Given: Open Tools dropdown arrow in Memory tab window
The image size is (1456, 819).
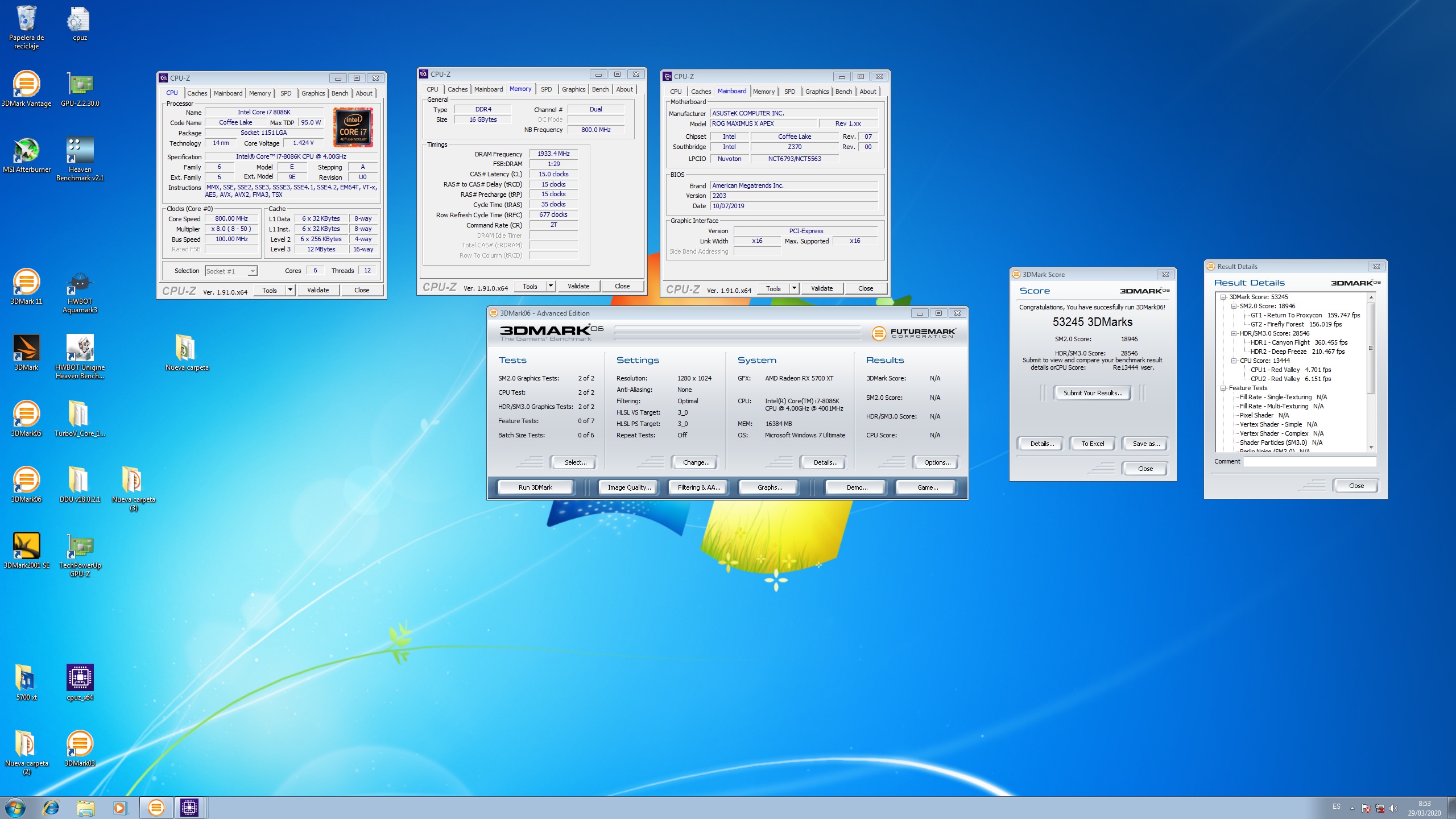Looking at the screenshot, I should pyautogui.click(x=551, y=286).
